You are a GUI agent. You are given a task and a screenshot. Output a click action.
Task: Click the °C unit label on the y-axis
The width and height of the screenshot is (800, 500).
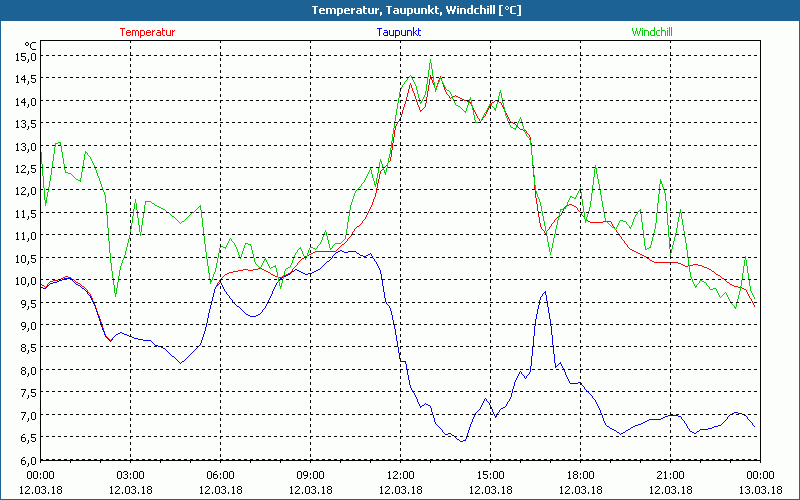click(30, 45)
